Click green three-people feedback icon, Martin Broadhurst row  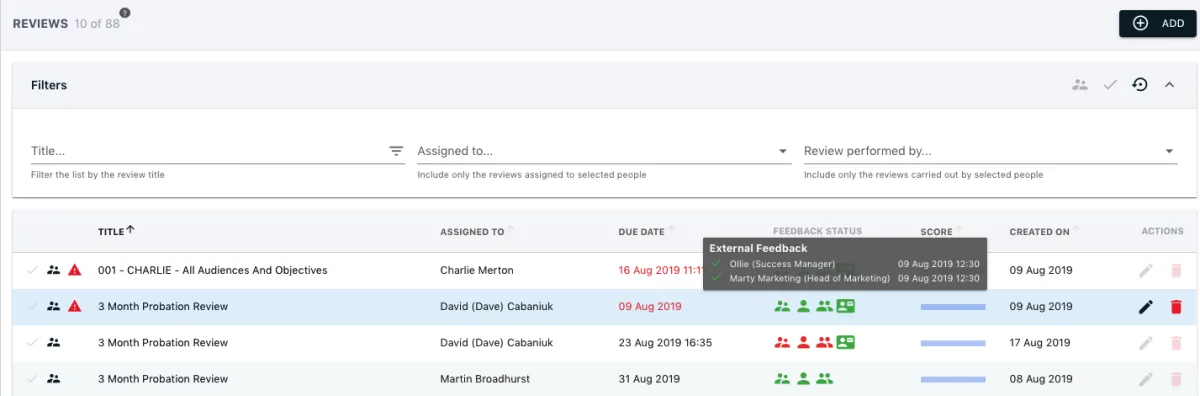[x=824, y=379]
